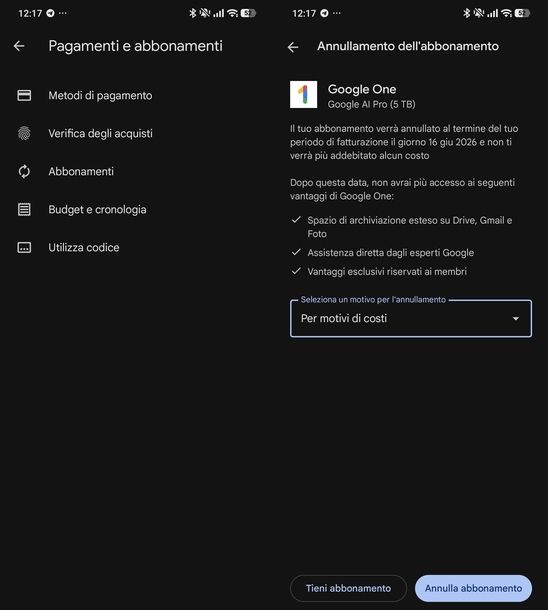This screenshot has width=548, height=610.
Task: Tap the Google One logo thumbnail
Action: [303, 95]
